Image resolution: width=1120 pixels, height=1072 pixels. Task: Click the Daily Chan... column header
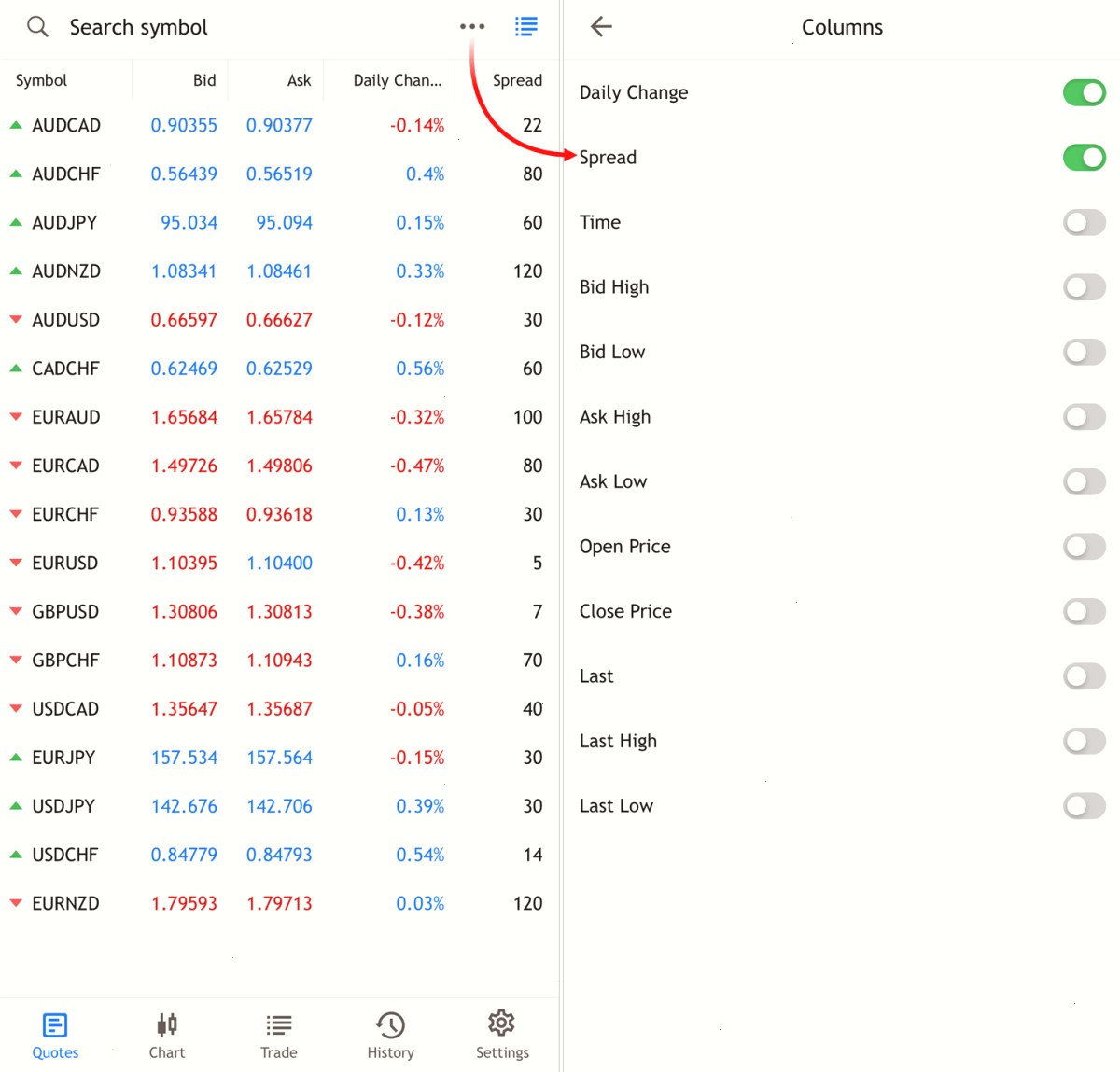tap(398, 80)
